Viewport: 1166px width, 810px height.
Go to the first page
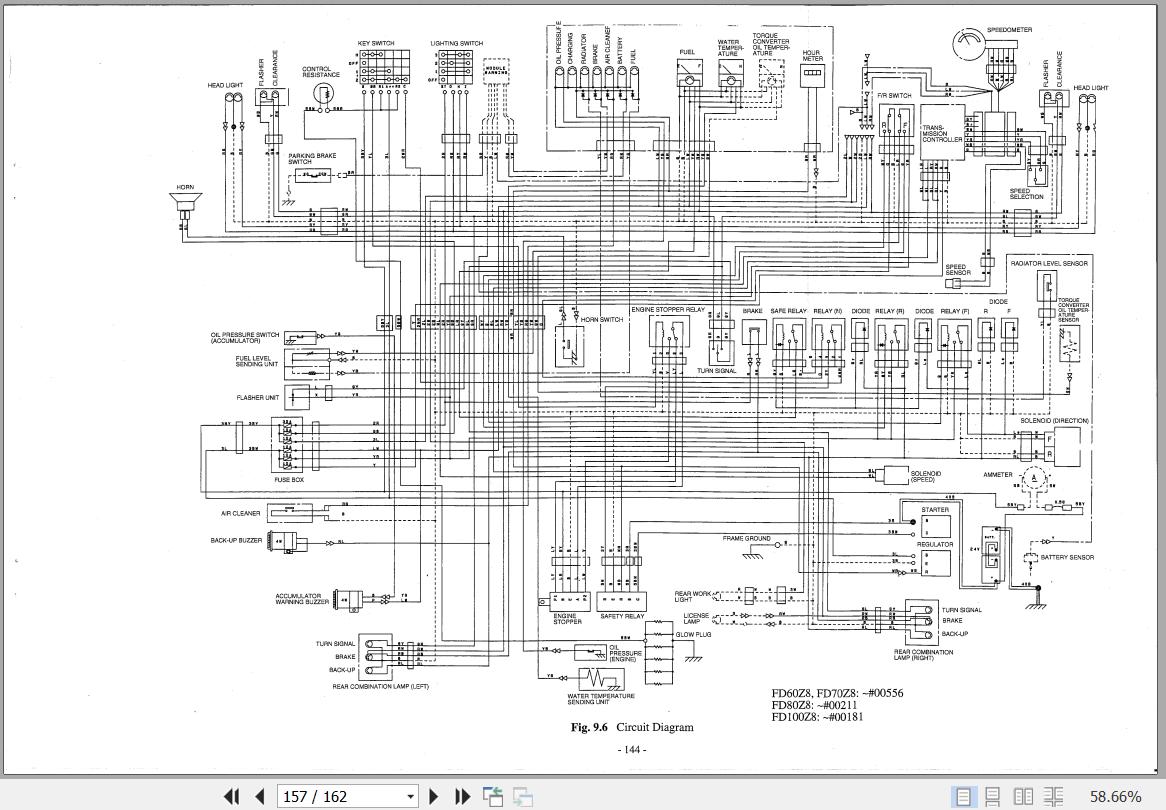231,797
